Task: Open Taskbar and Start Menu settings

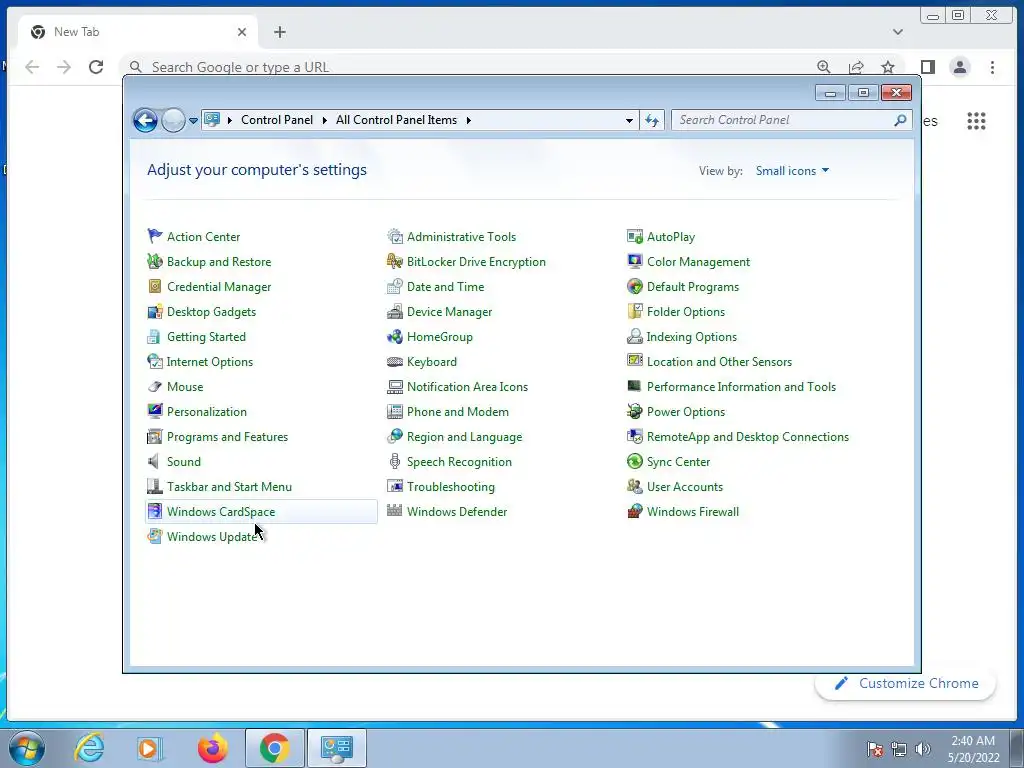Action: pyautogui.click(x=229, y=487)
